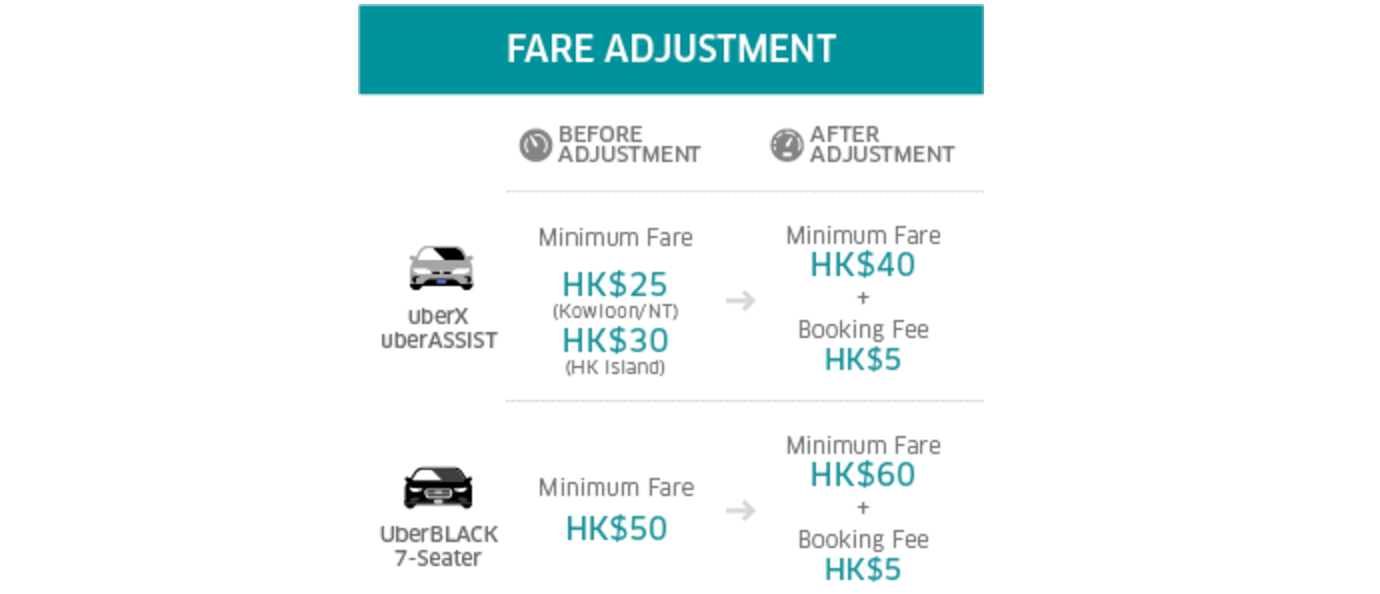Click the plus sign above uberX Booking Fee
The height and width of the screenshot is (594, 1380).
(863, 298)
